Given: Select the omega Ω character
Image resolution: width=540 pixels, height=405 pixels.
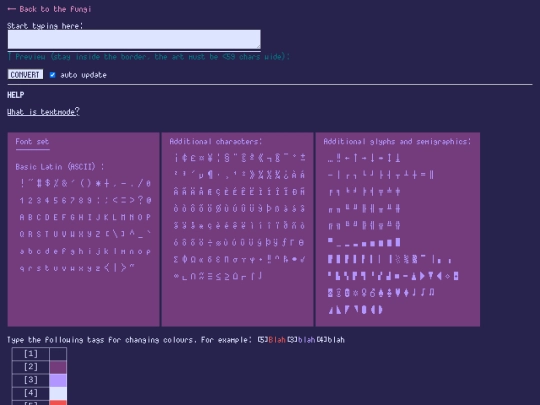Looking at the screenshot, I should [x=193, y=259].
